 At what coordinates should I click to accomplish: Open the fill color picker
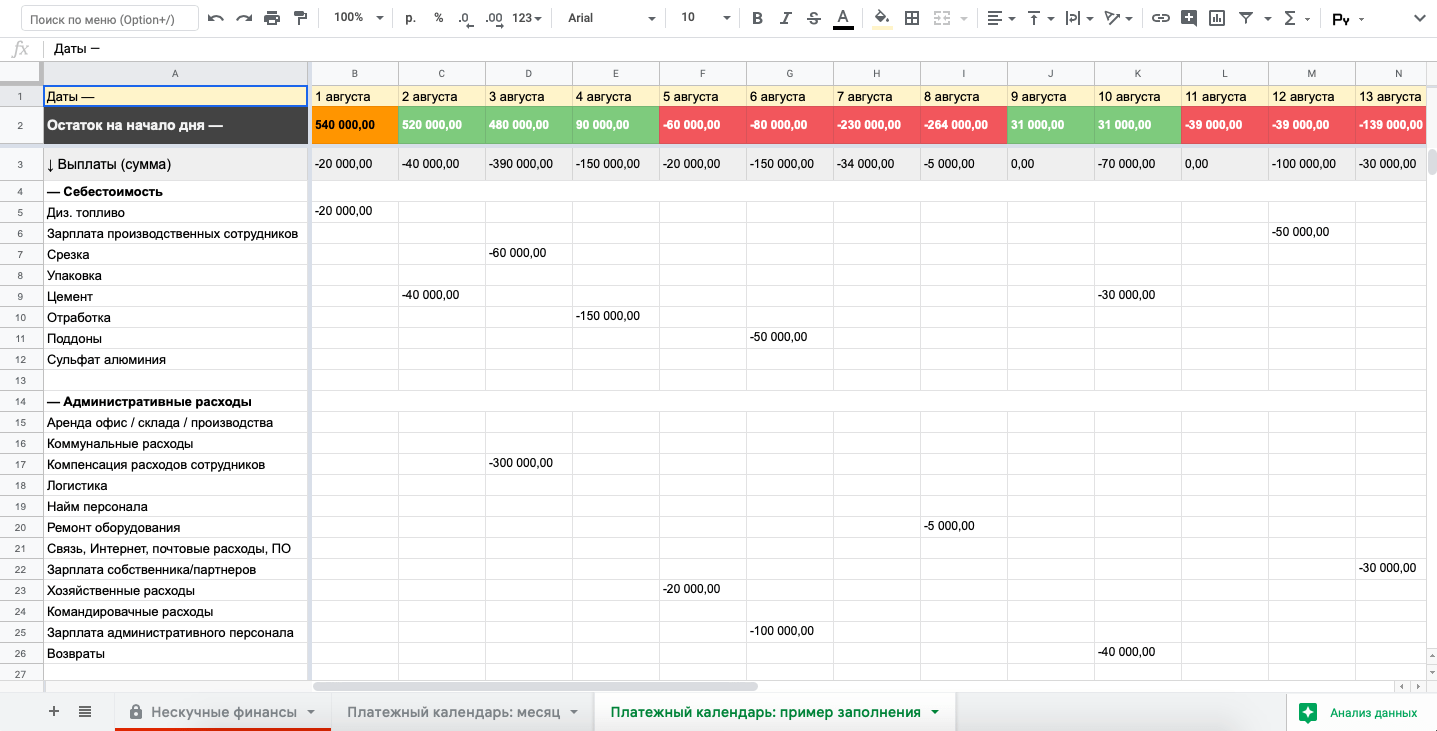pyautogui.click(x=881, y=18)
